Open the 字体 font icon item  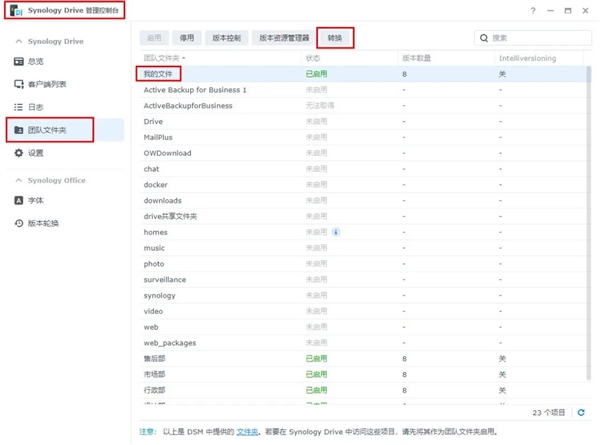pyautogui.click(x=19, y=200)
